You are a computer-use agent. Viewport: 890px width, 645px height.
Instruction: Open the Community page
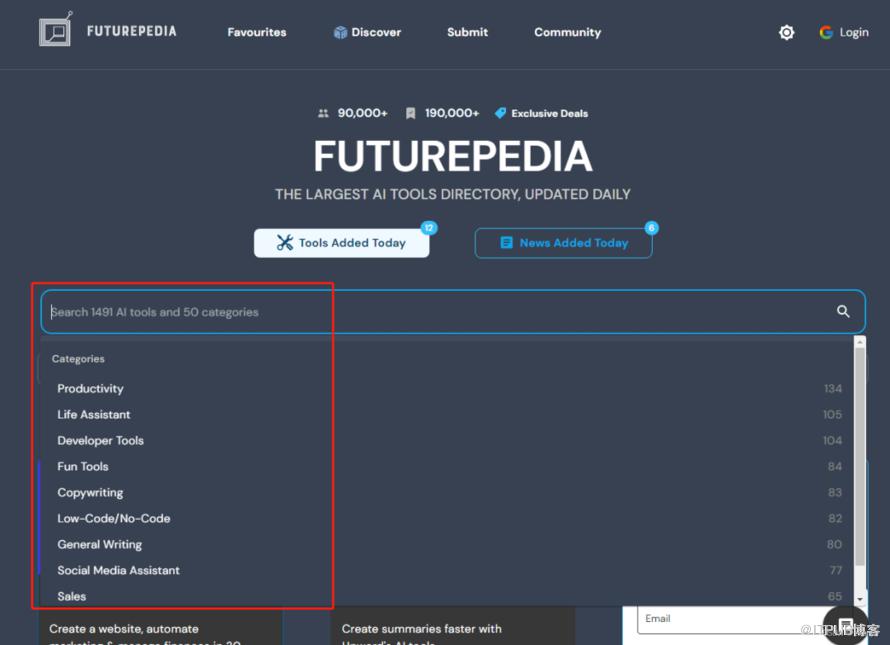pos(567,32)
